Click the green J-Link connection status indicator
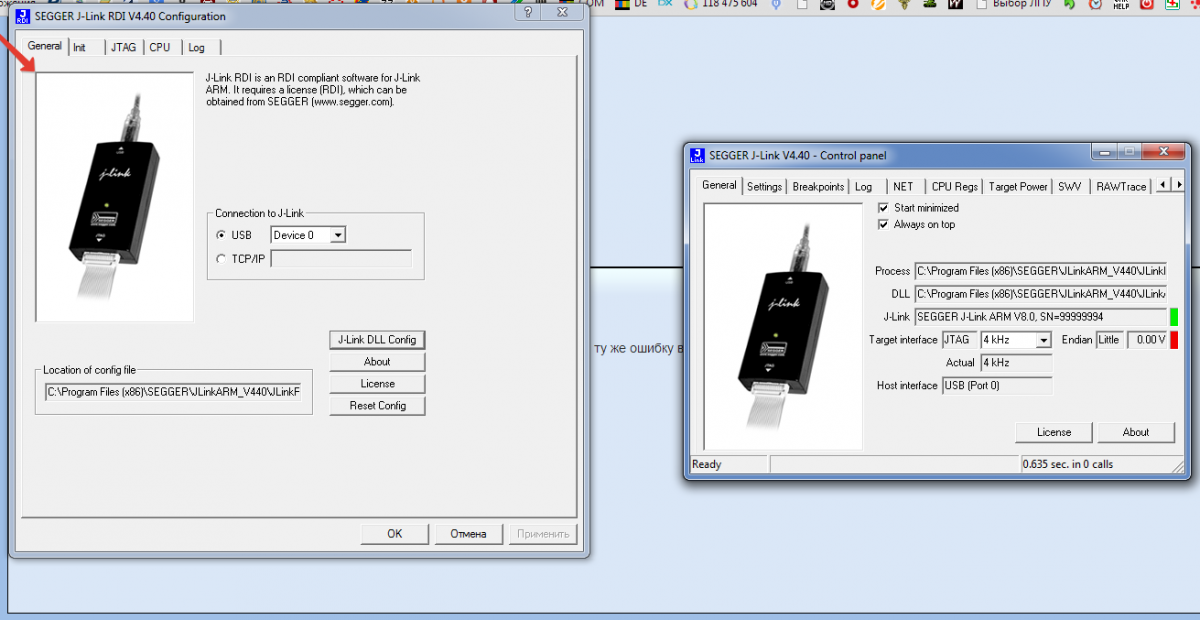This screenshot has height=620, width=1200. point(1174,317)
